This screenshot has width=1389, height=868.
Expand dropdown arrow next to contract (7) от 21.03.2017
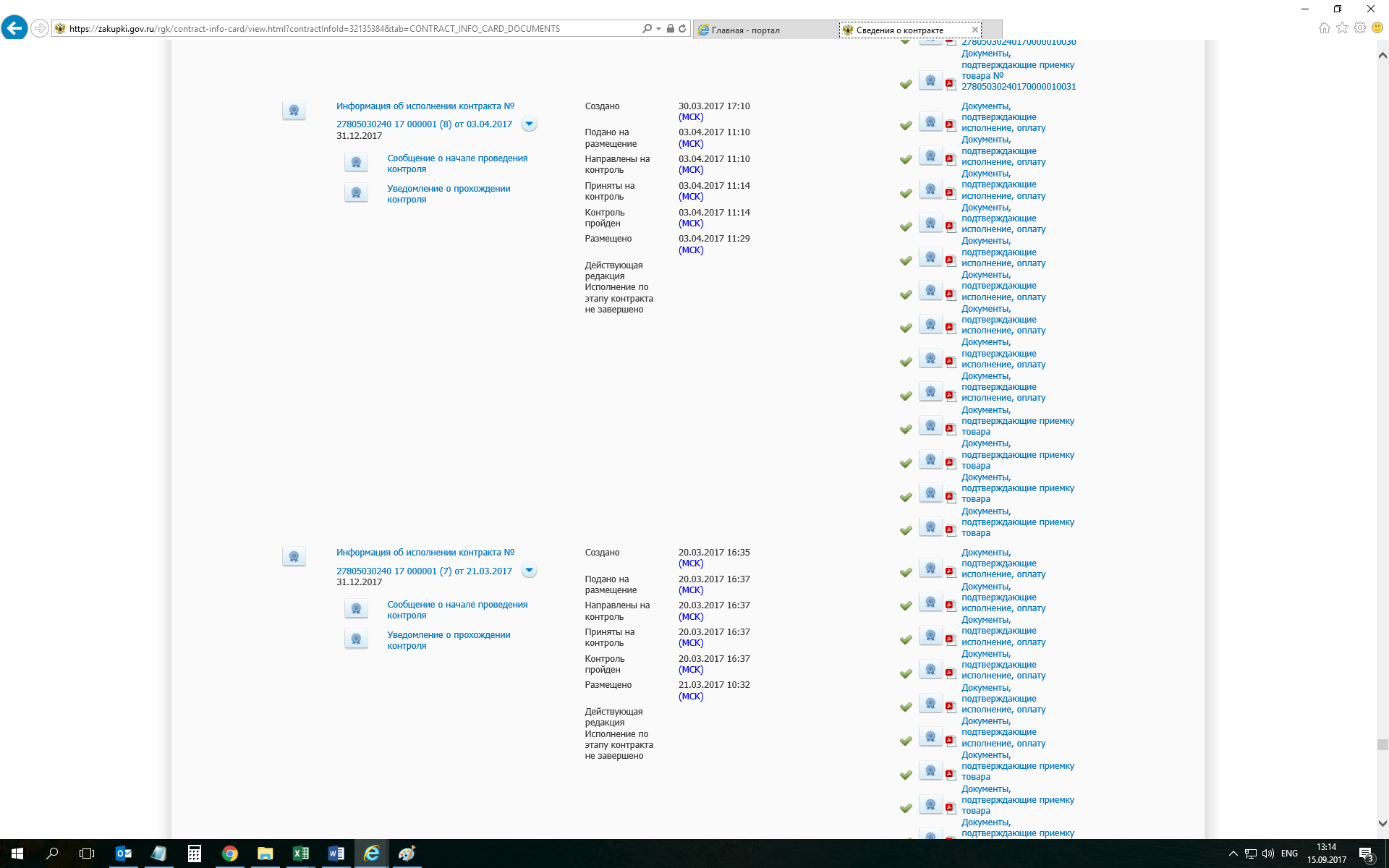[529, 571]
